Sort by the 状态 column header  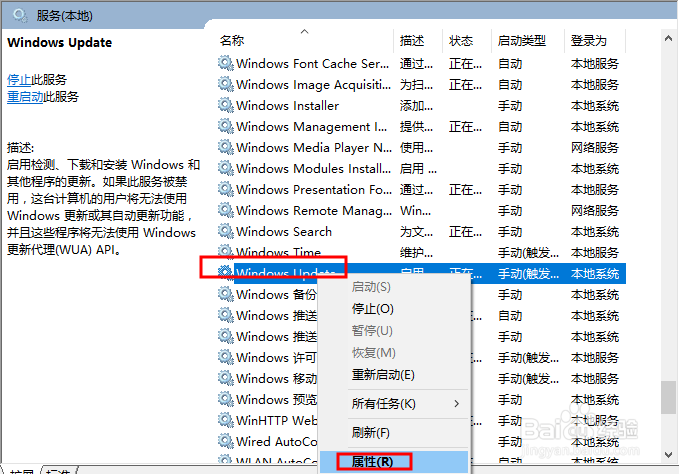[461, 41]
